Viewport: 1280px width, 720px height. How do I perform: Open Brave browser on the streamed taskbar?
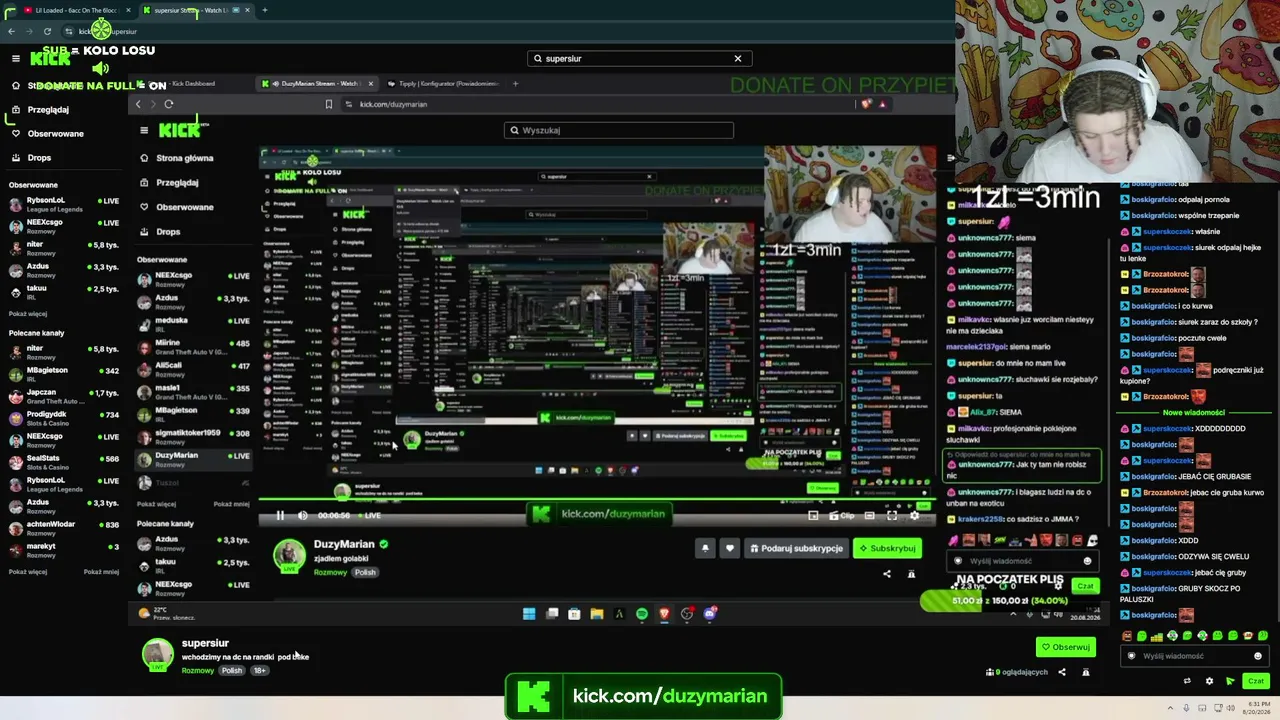(663, 613)
